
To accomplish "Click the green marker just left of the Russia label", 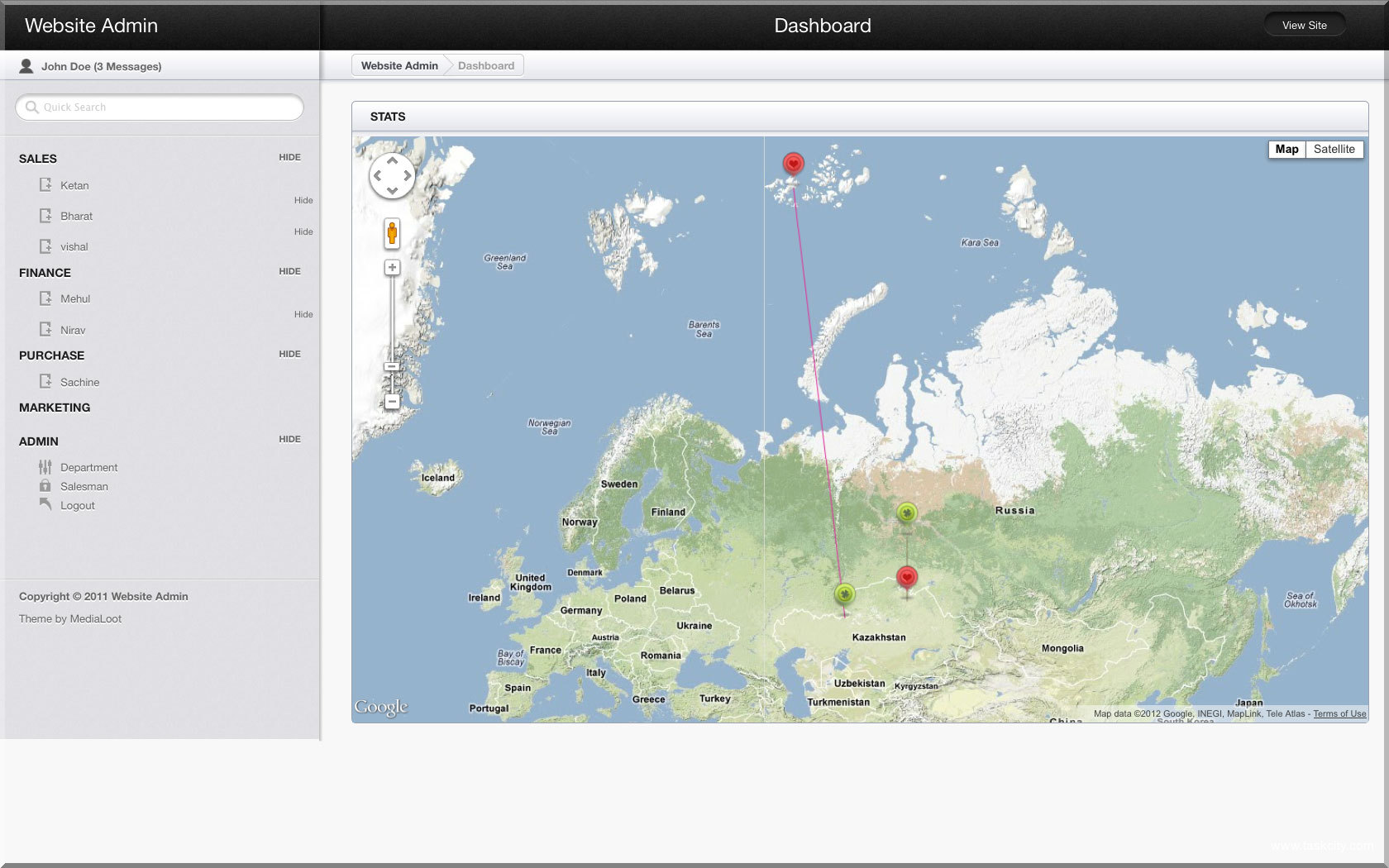I will pyautogui.click(x=907, y=514).
